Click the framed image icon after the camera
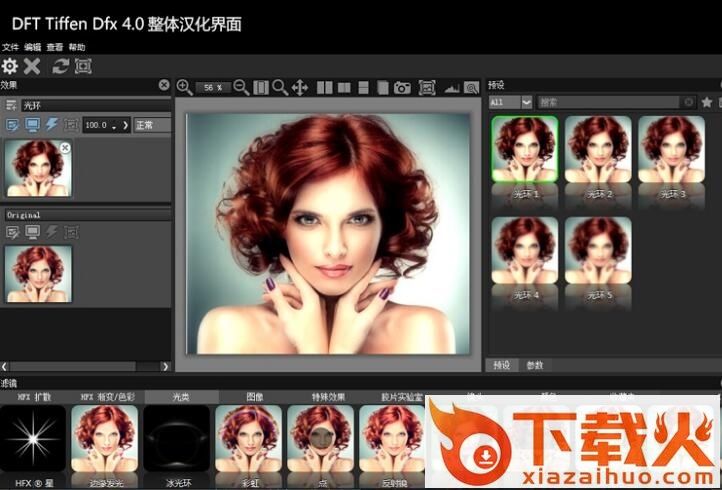The width and height of the screenshot is (722, 490). click(427, 88)
